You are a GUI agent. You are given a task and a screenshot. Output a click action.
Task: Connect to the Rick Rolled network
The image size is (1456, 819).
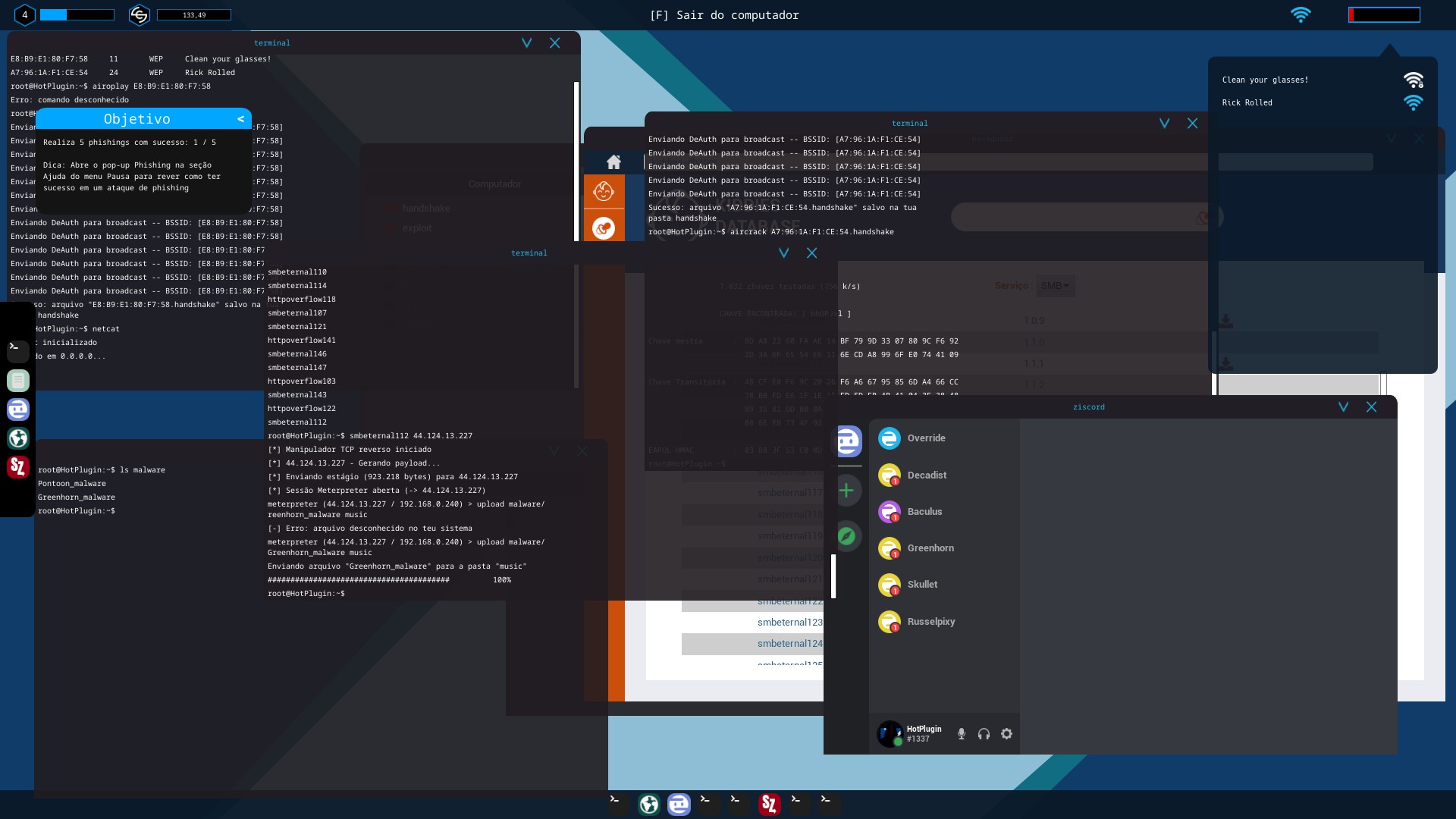(1247, 103)
